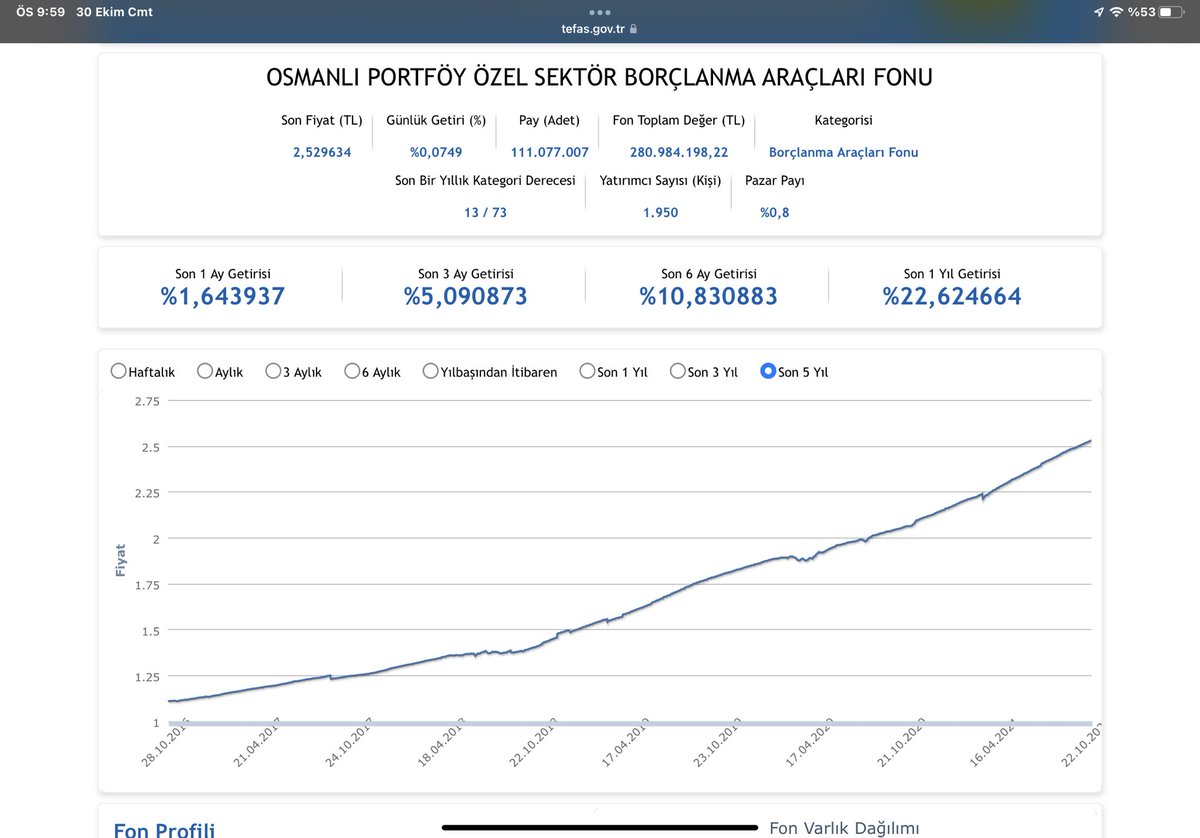Click the 28.10 date axis label
Image resolution: width=1200 pixels, height=838 pixels.
tap(166, 745)
